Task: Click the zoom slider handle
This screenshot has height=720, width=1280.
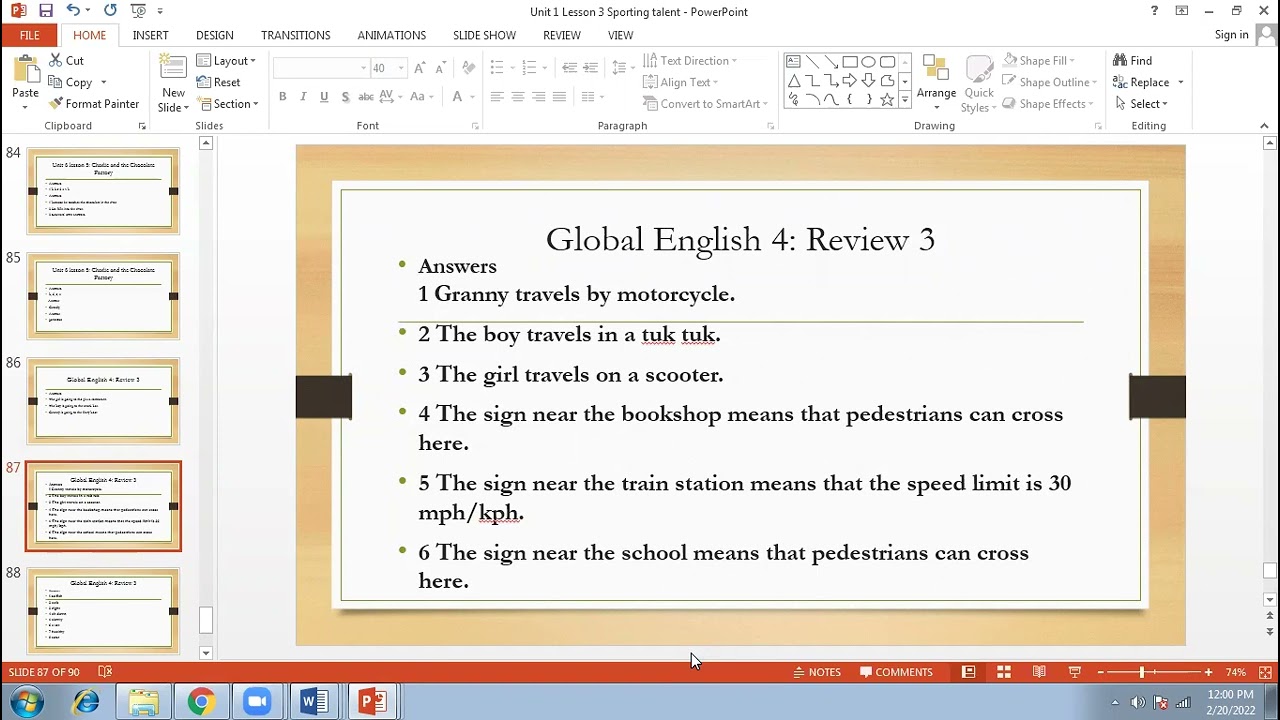Action: pyautogui.click(x=1141, y=672)
